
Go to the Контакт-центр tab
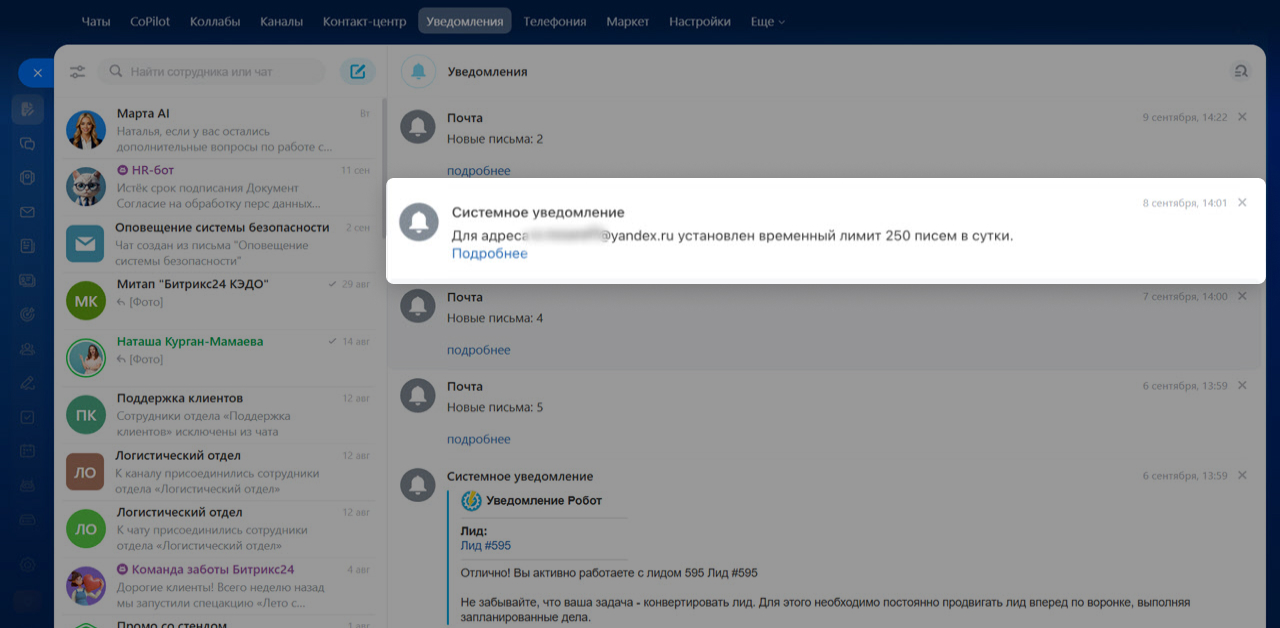[x=364, y=21]
